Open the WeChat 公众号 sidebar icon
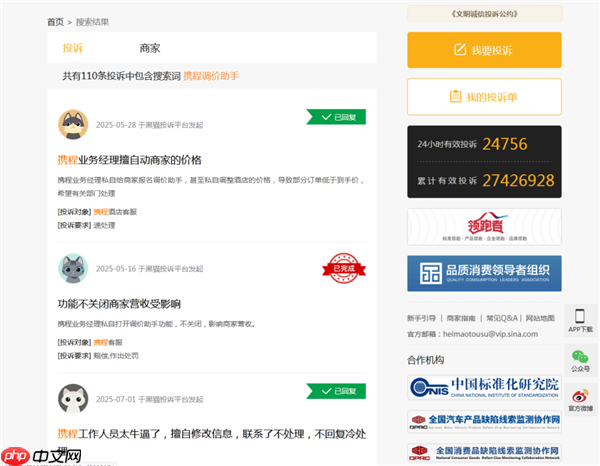The image size is (600, 466). pos(581,359)
